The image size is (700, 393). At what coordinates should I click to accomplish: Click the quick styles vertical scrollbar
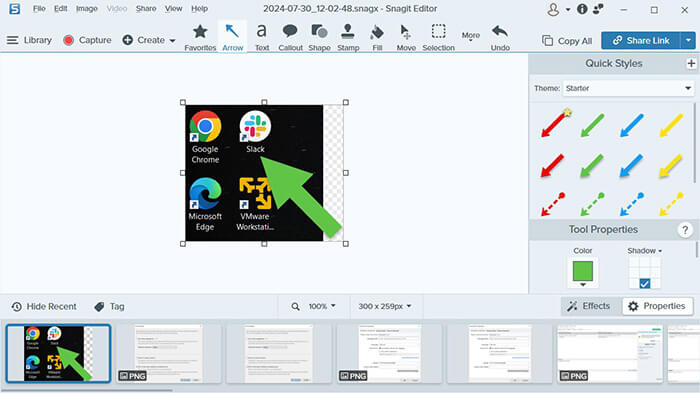(x=695, y=143)
